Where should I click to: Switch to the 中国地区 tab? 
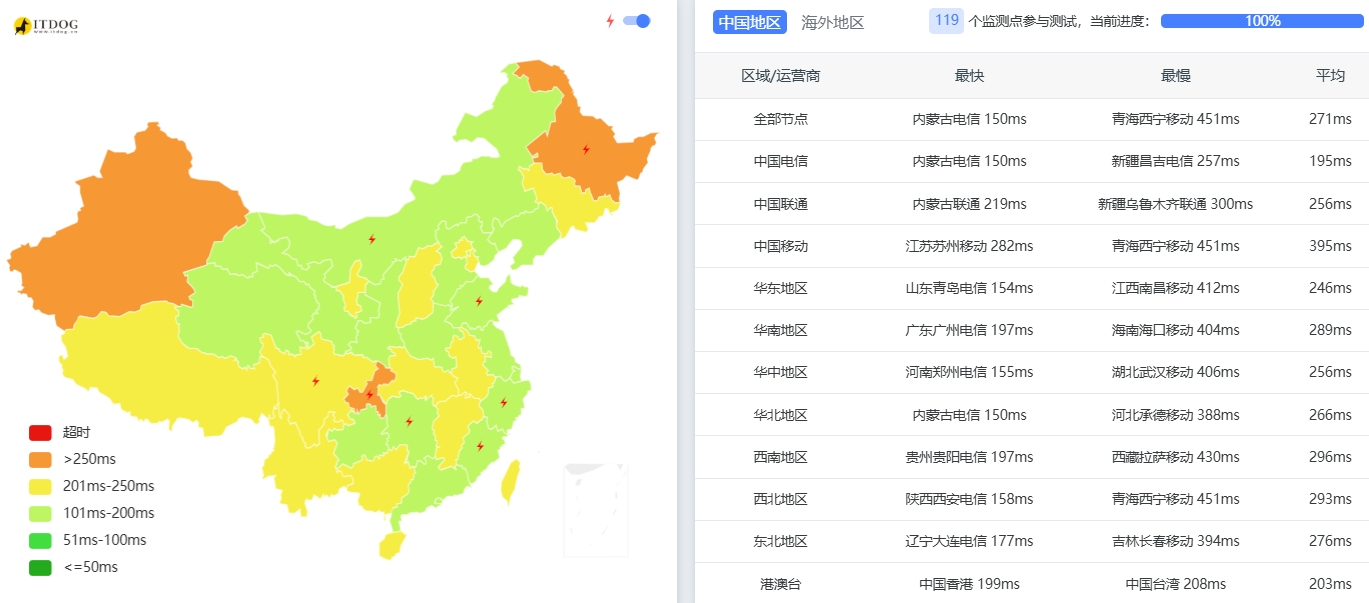[750, 22]
